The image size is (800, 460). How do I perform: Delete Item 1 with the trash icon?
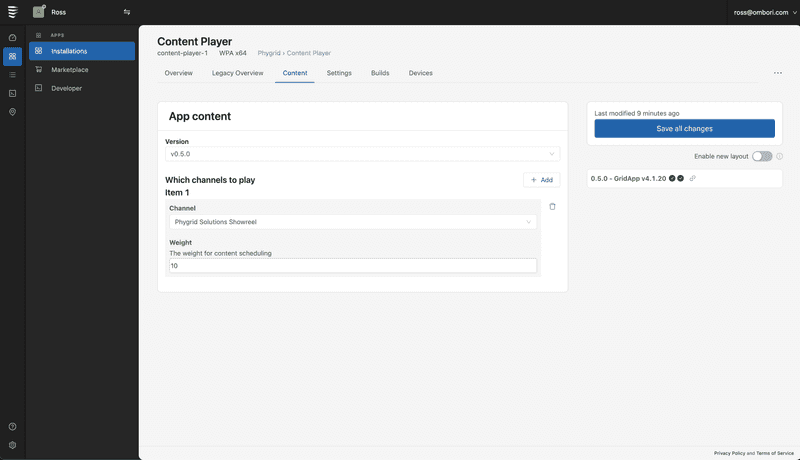pyautogui.click(x=552, y=206)
